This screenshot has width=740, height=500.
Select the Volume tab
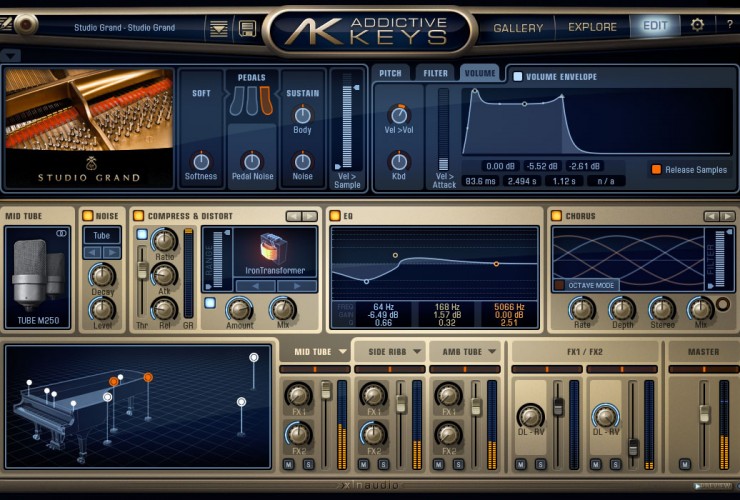point(480,73)
